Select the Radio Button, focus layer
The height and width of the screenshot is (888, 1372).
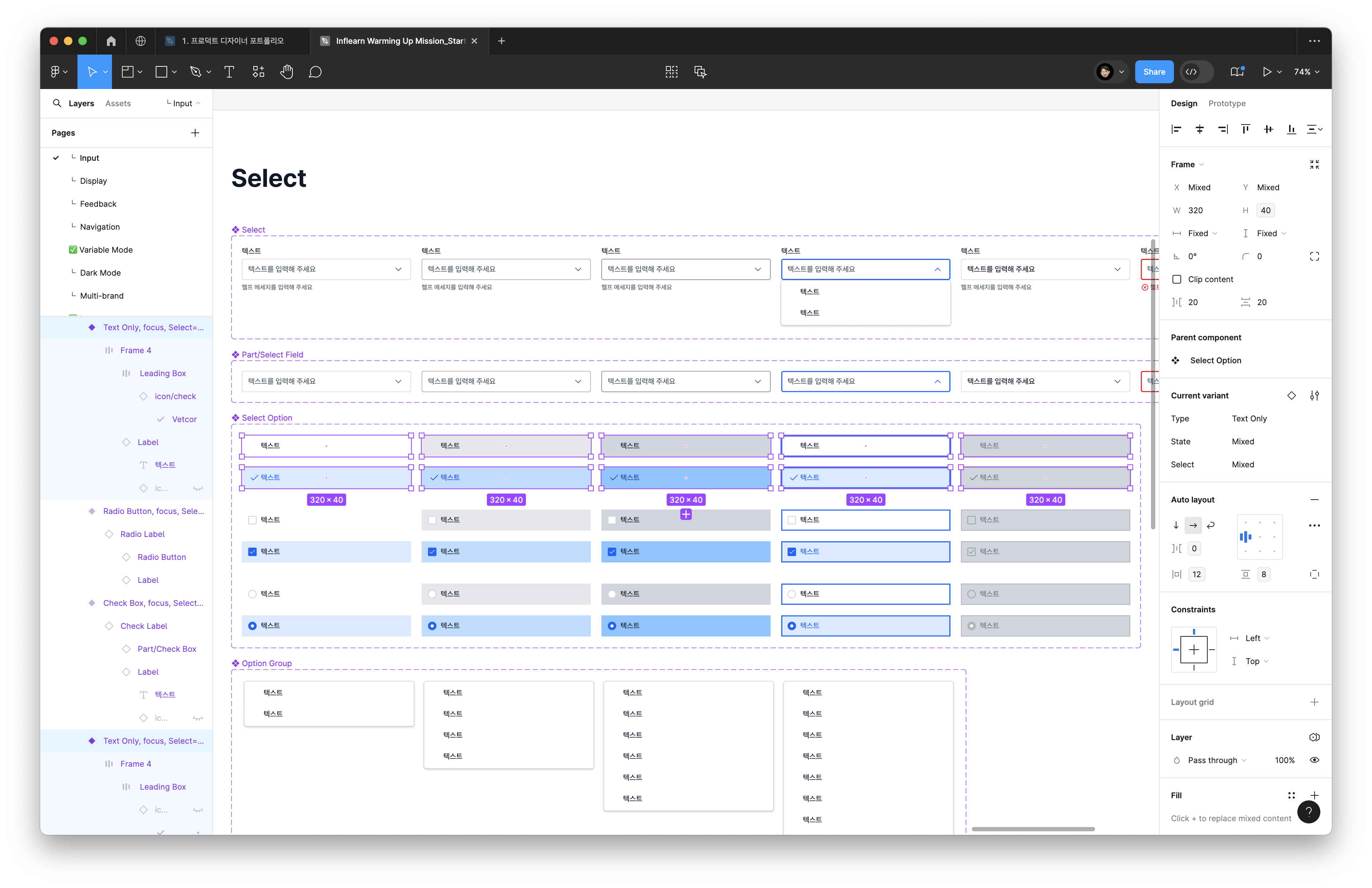(x=153, y=511)
